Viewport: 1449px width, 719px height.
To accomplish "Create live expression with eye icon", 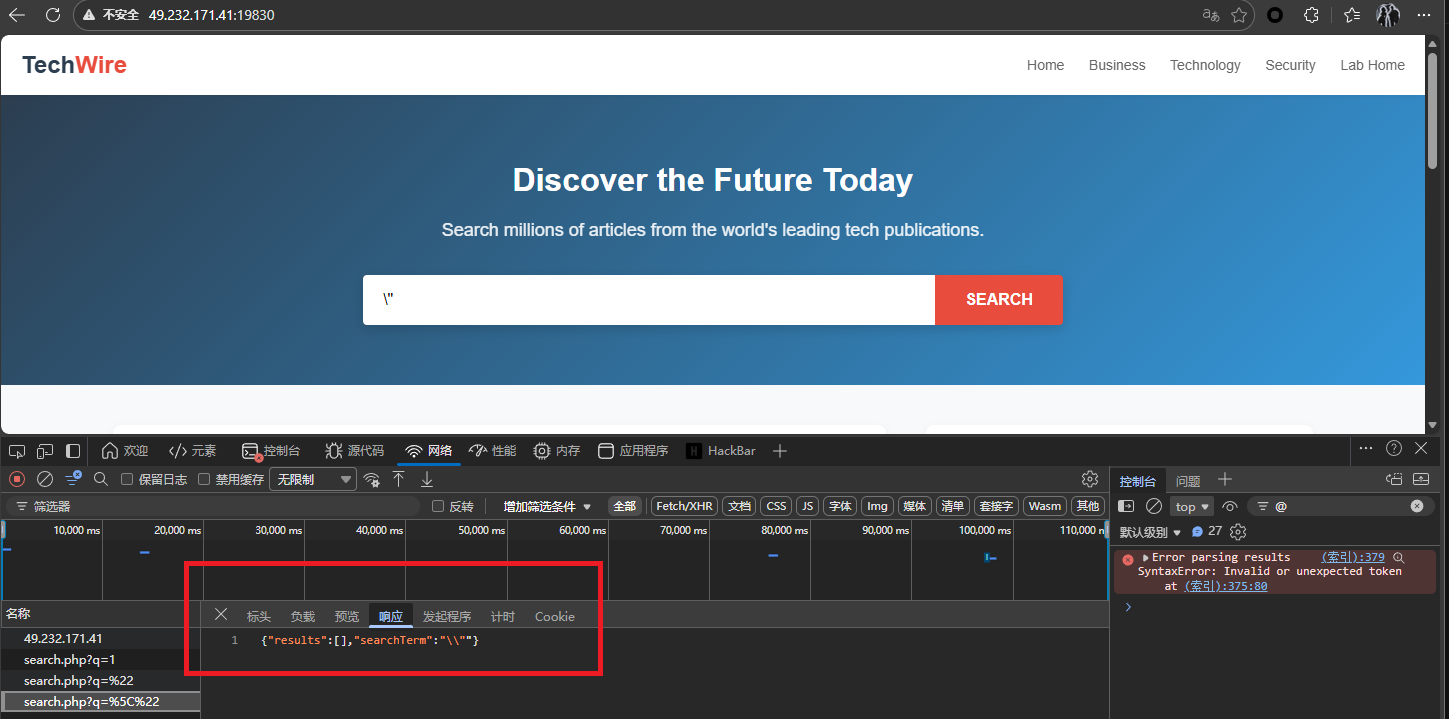I will (1230, 507).
